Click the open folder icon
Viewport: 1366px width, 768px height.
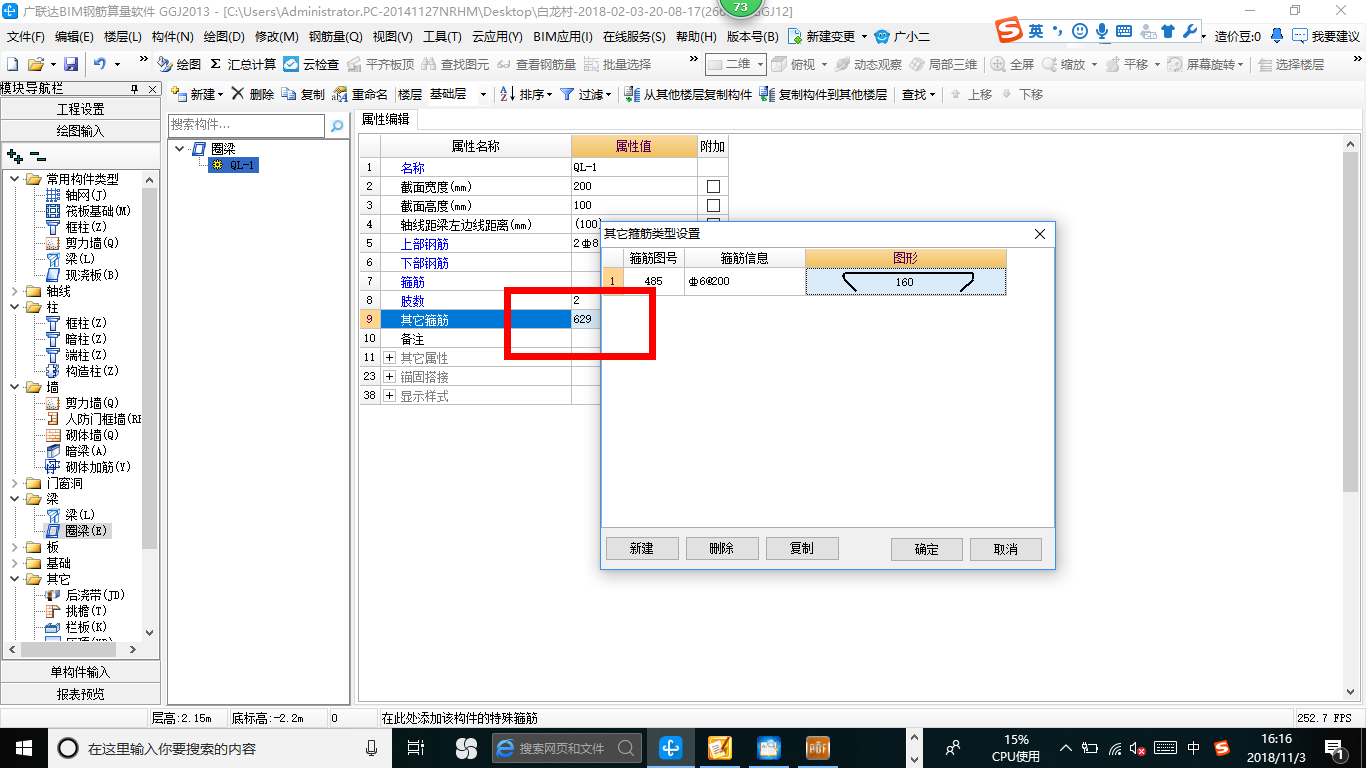click(x=35, y=64)
